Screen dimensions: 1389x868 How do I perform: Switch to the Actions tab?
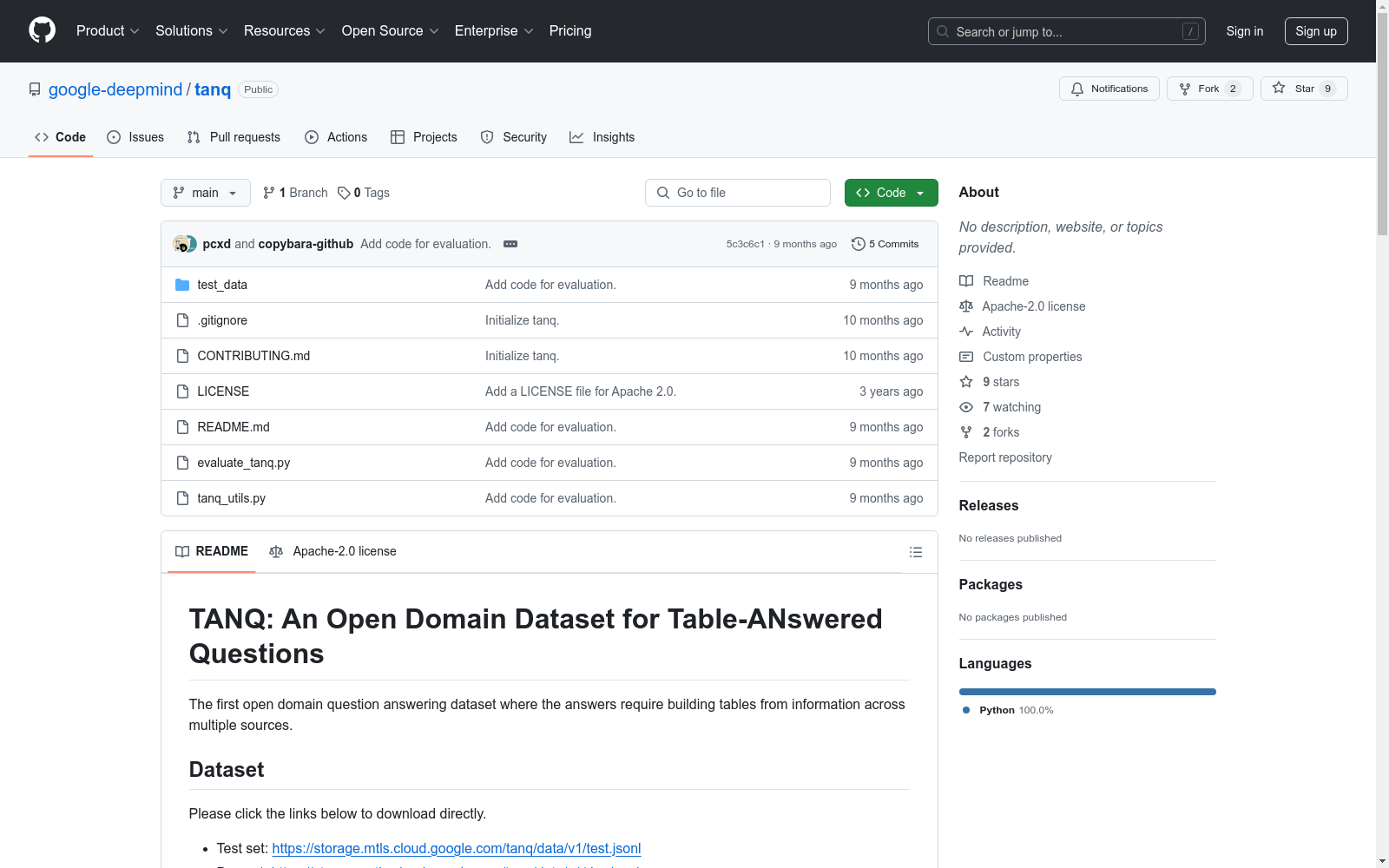[x=336, y=137]
